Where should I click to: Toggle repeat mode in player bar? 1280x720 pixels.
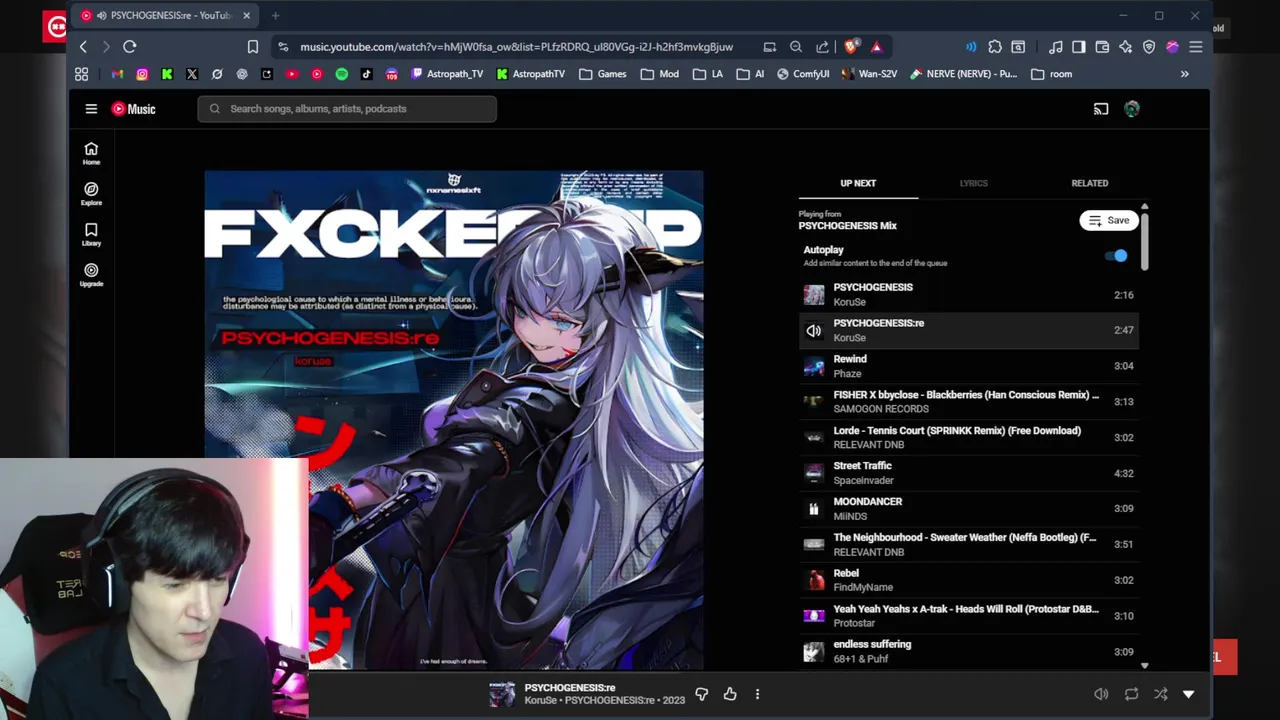coord(1131,694)
